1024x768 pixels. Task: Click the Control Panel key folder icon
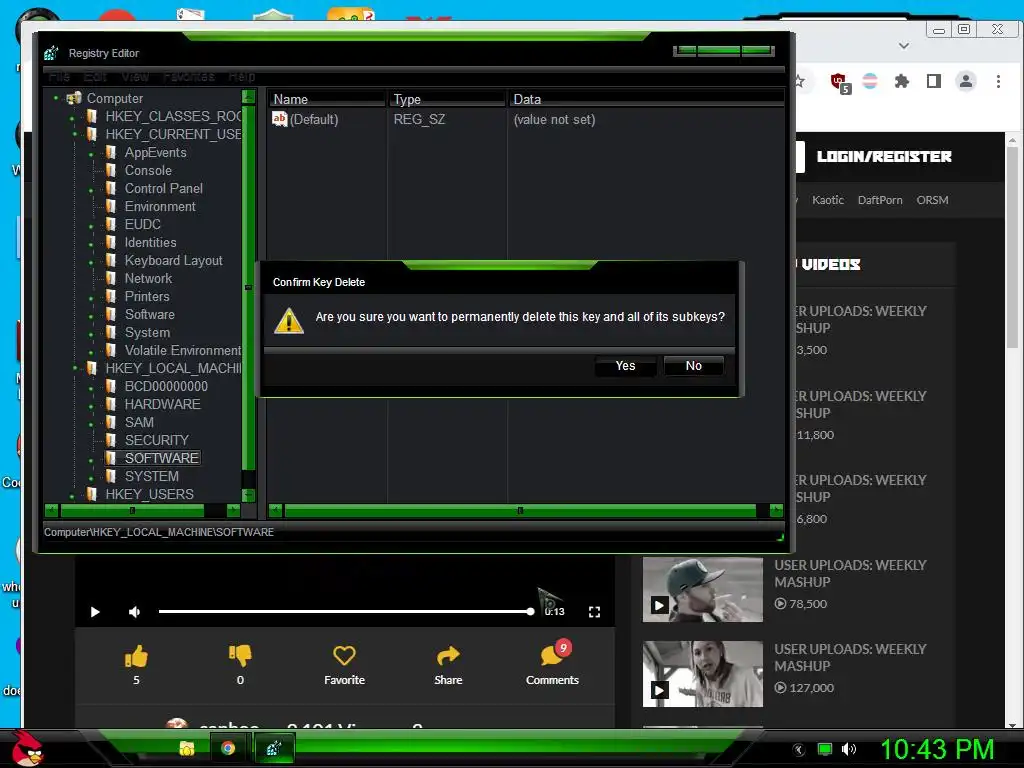110,188
